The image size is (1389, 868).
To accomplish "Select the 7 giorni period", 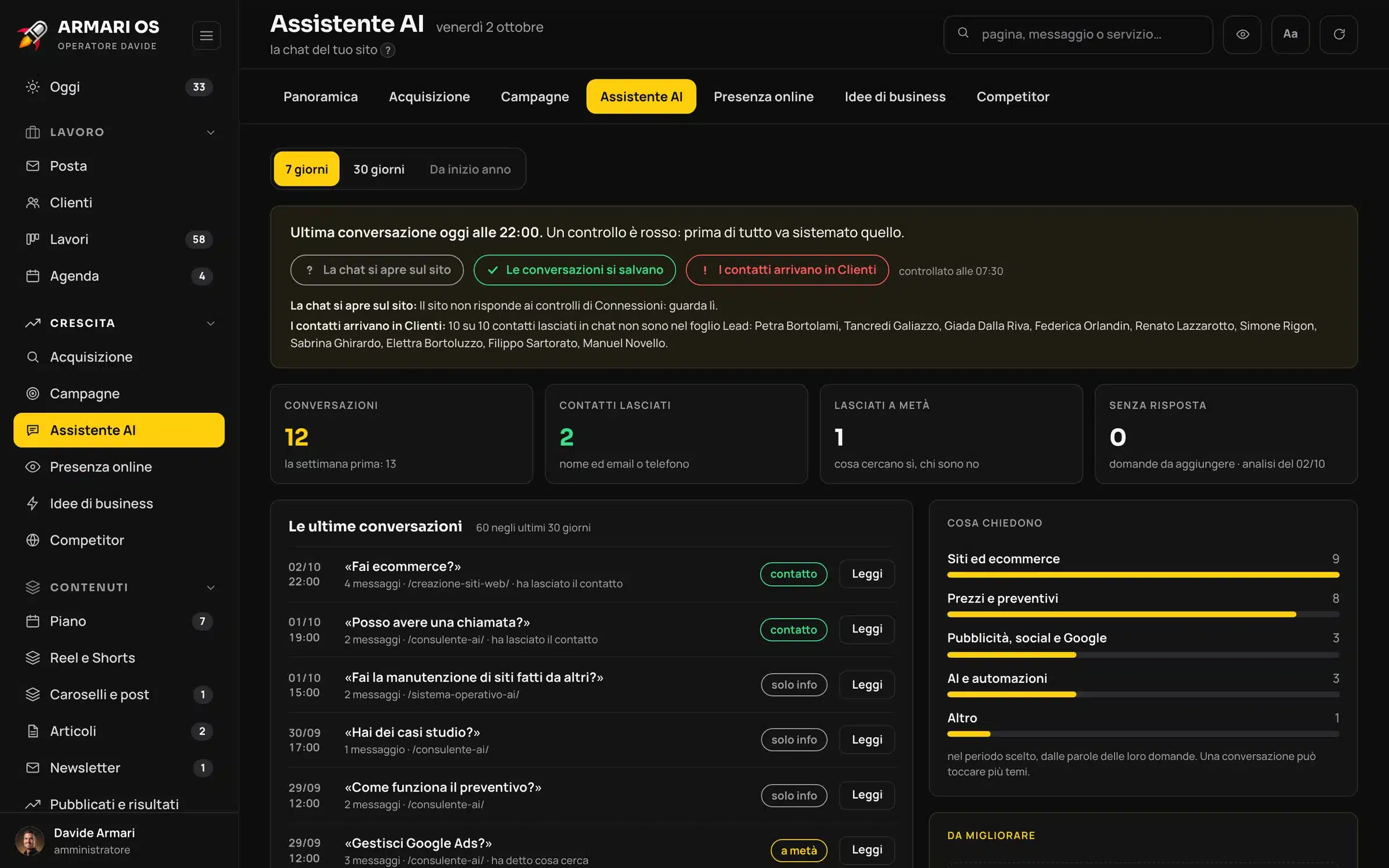I will [306, 169].
